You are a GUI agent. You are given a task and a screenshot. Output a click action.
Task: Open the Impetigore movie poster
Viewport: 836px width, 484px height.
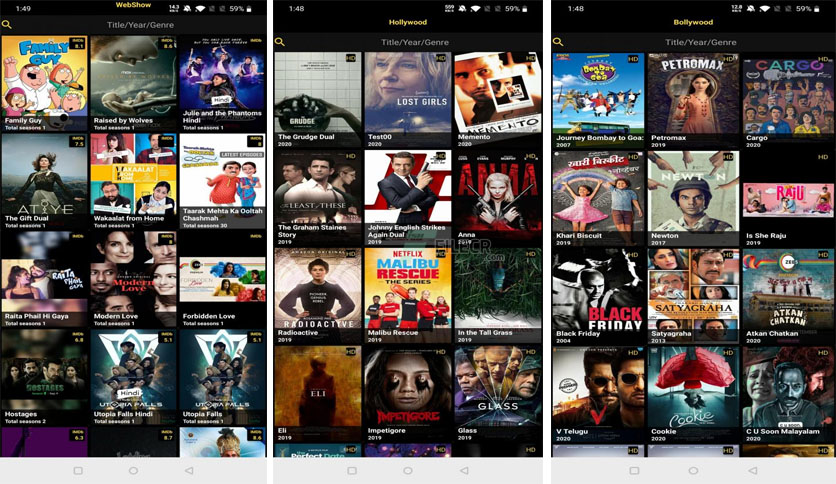click(408, 393)
